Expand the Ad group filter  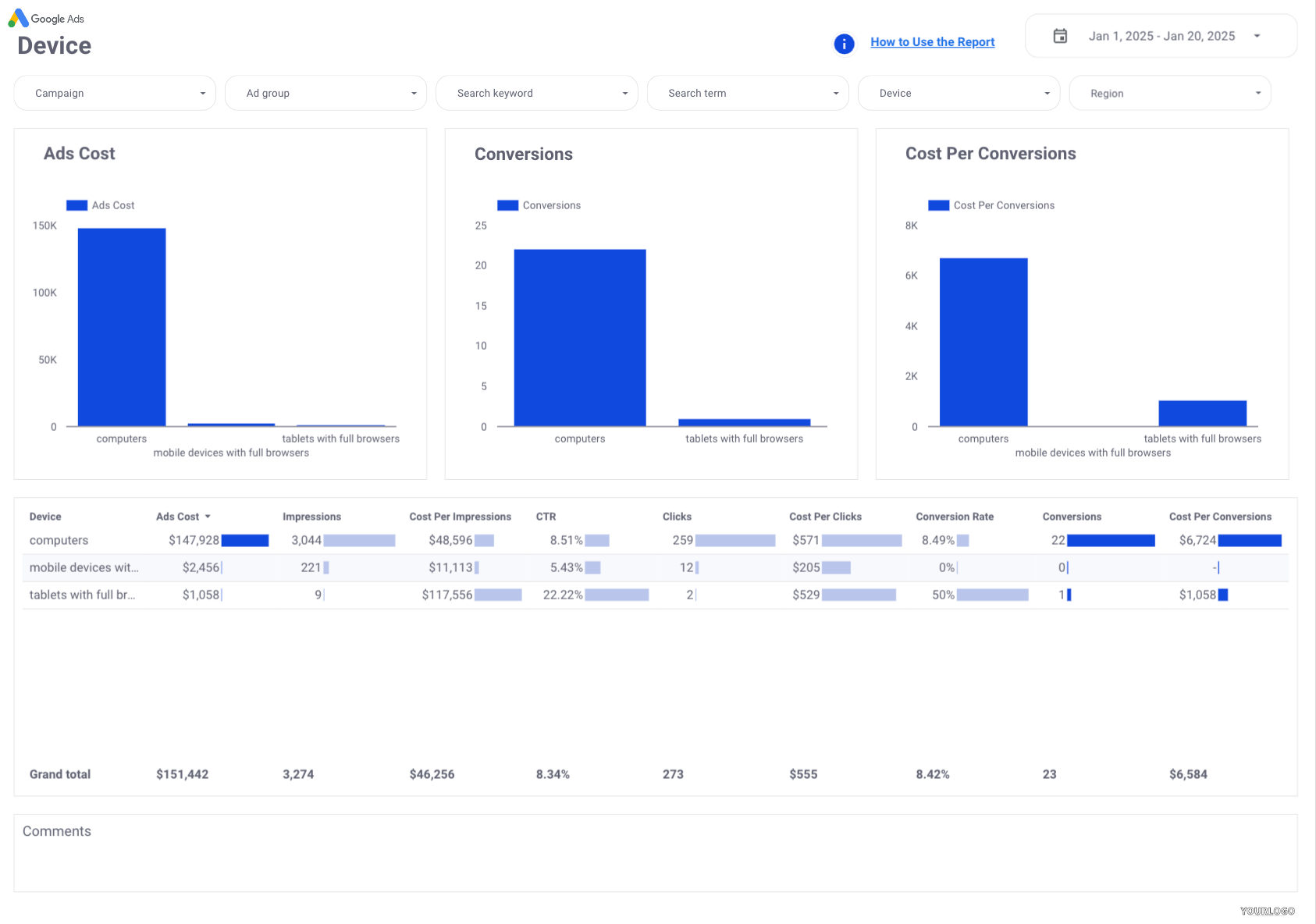pyautogui.click(x=325, y=93)
